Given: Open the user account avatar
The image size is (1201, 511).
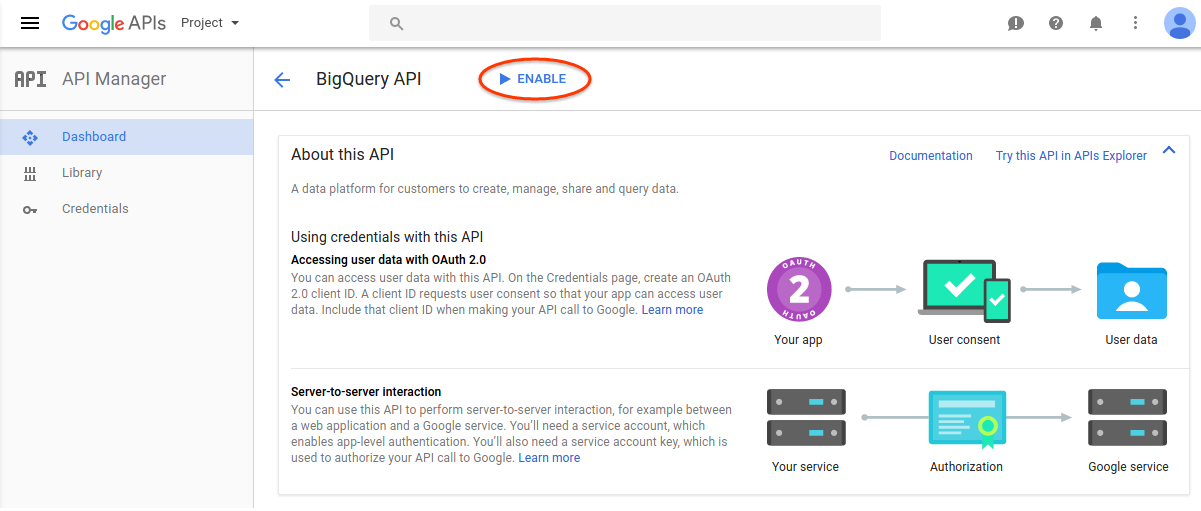Looking at the screenshot, I should tap(1180, 23).
